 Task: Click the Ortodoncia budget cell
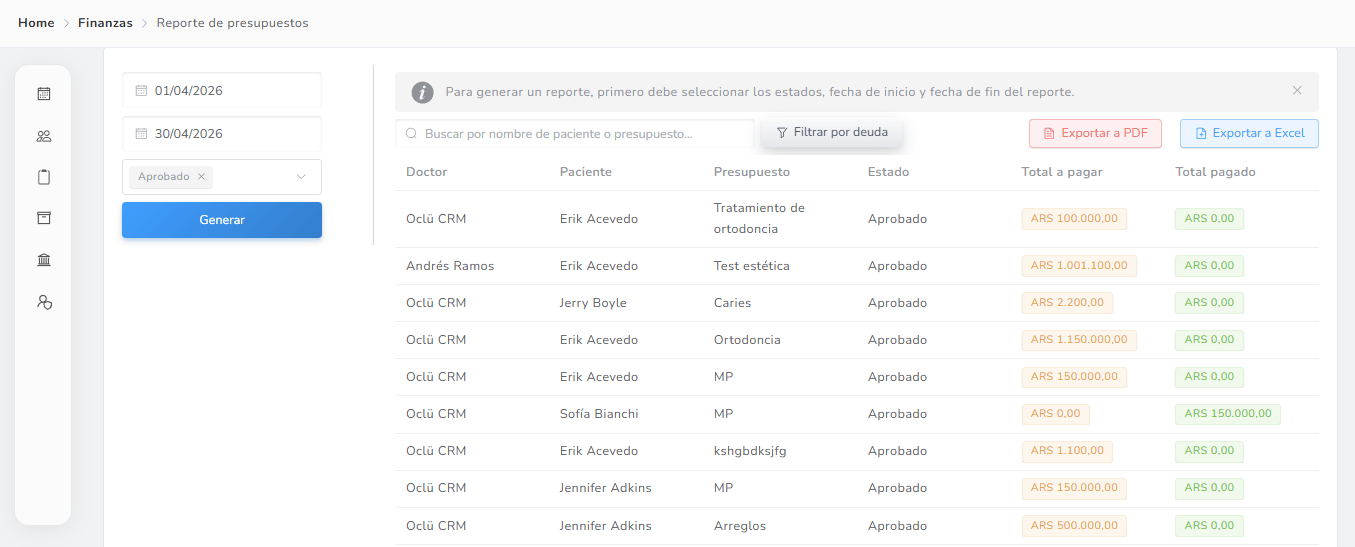[747, 340]
